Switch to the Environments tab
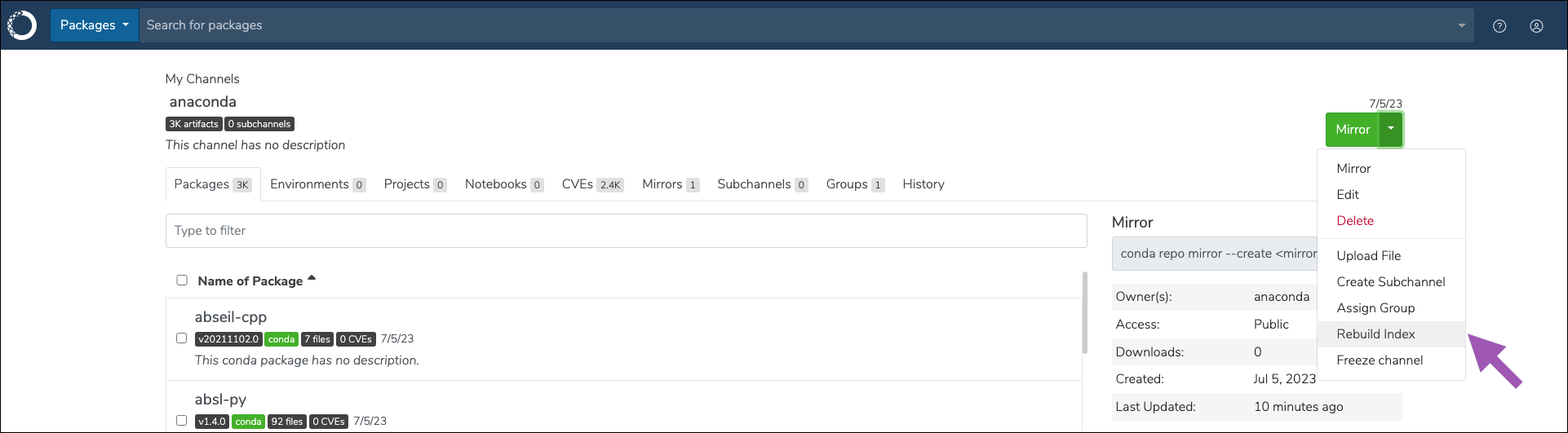The image size is (1568, 433). click(x=317, y=184)
